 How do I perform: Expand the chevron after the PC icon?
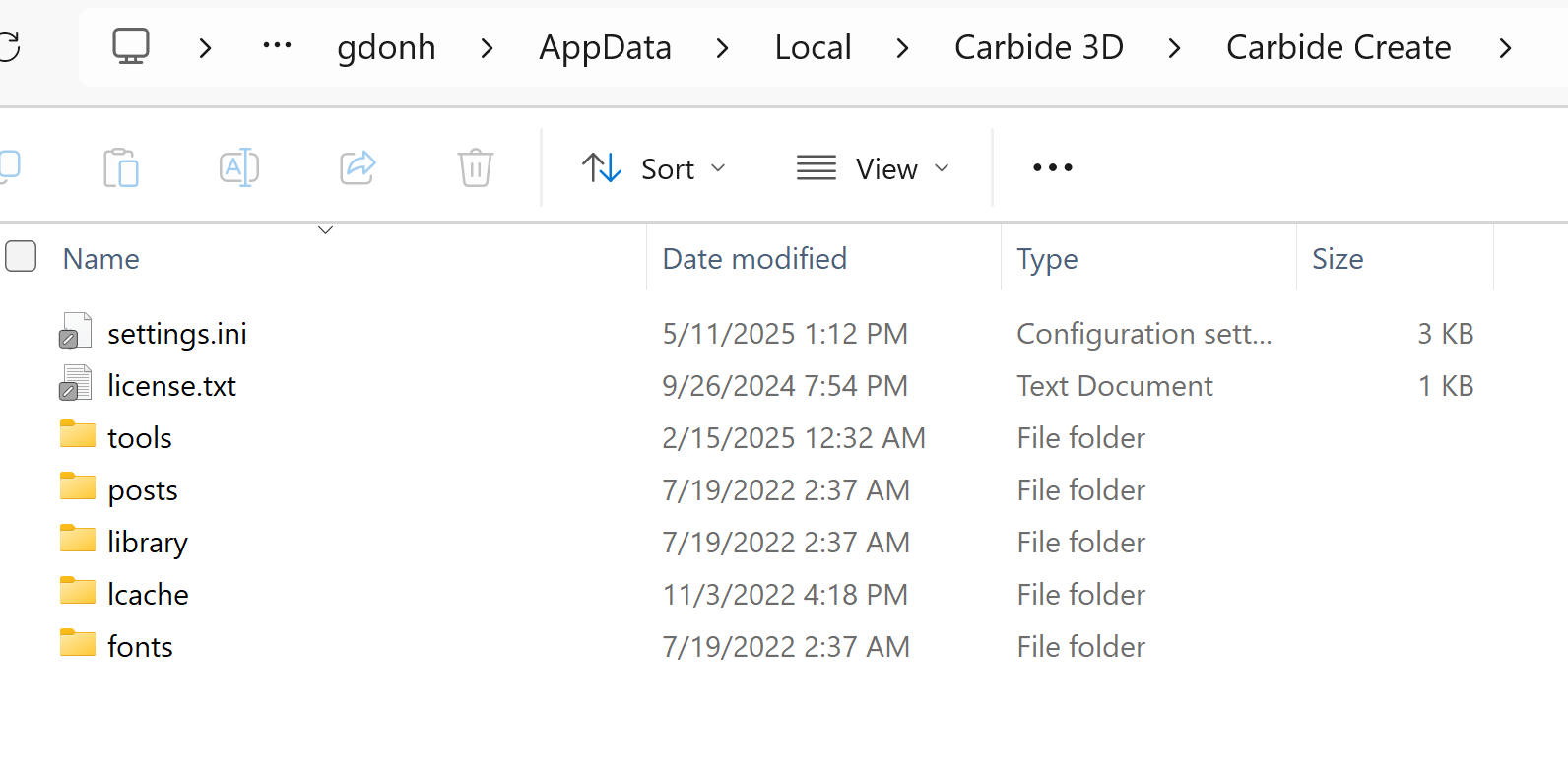pyautogui.click(x=205, y=47)
